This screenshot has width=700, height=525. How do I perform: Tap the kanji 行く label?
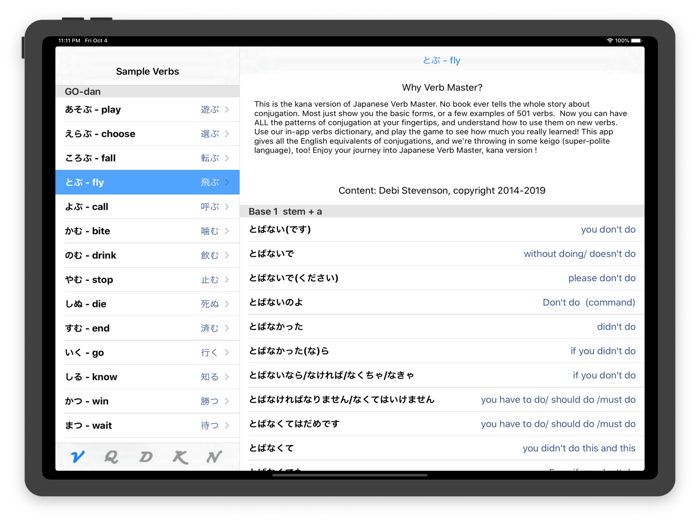click(x=210, y=353)
